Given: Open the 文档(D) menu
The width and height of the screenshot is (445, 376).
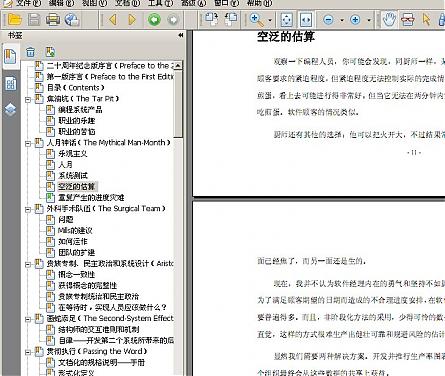Looking at the screenshot, I should click(127, 3).
